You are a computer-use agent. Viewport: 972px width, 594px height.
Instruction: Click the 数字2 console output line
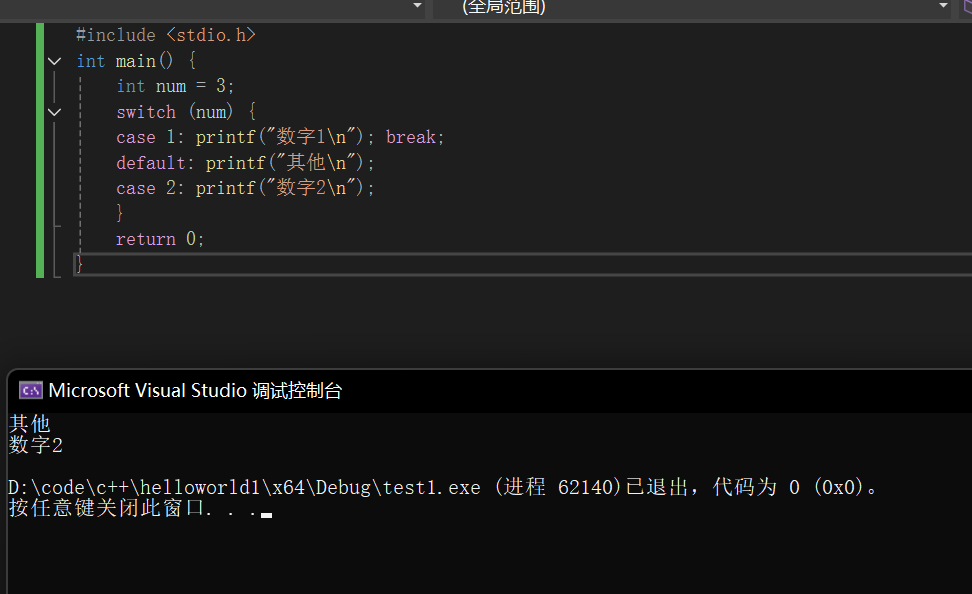pyautogui.click(x=36, y=445)
